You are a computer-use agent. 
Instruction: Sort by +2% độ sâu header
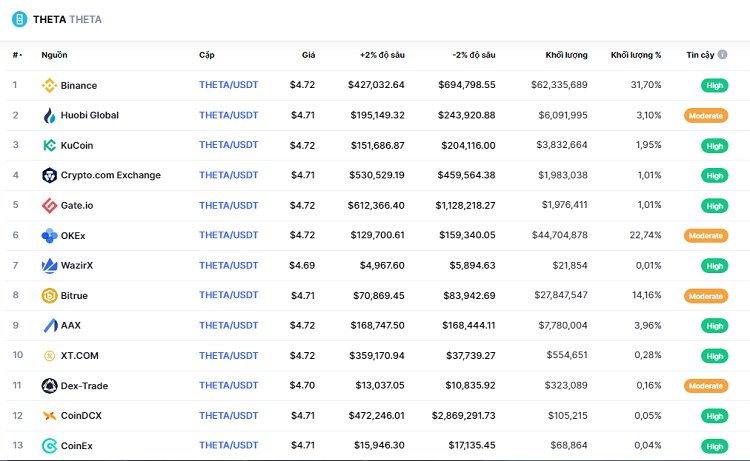click(x=383, y=55)
